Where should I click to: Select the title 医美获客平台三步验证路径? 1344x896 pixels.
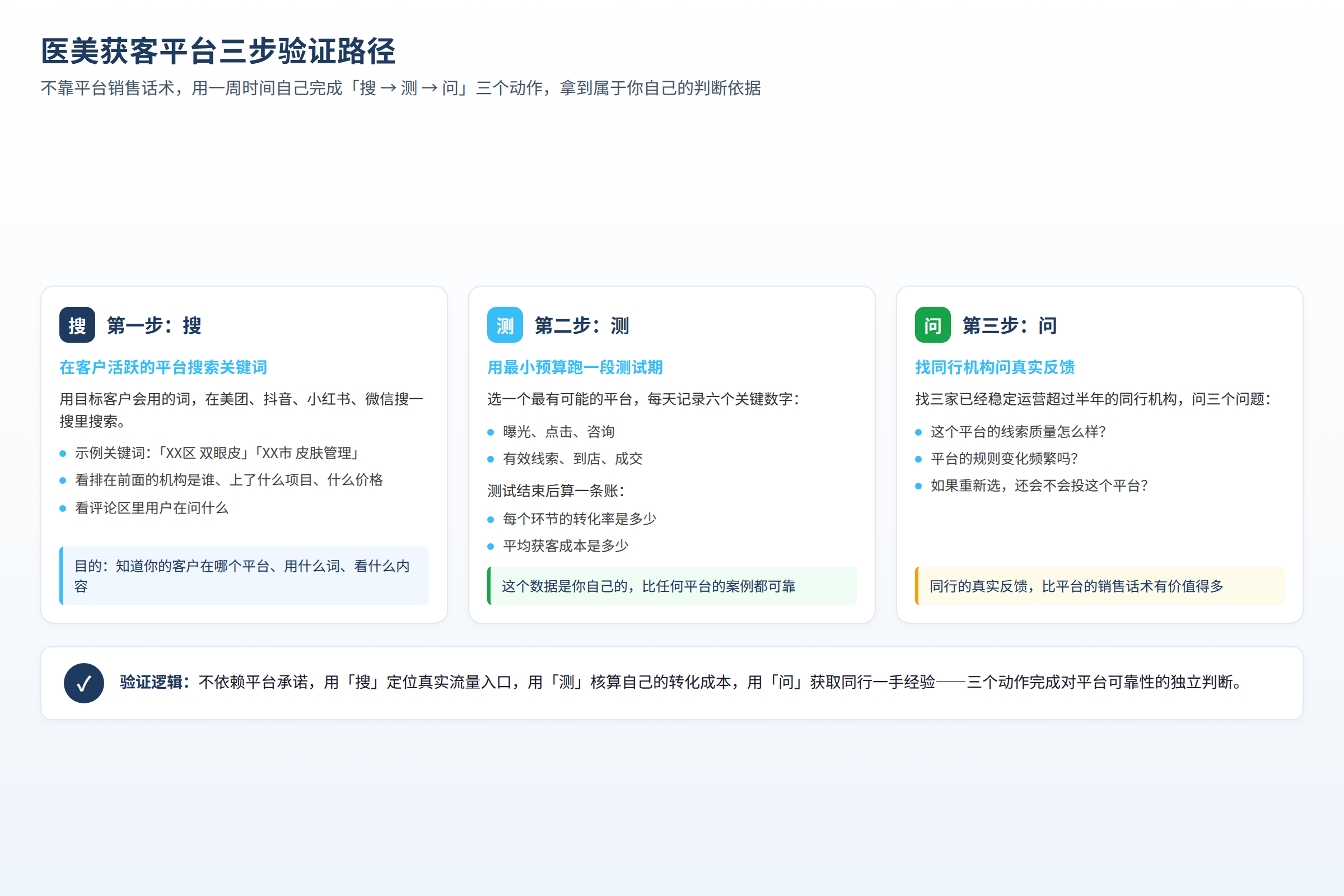[x=218, y=51]
